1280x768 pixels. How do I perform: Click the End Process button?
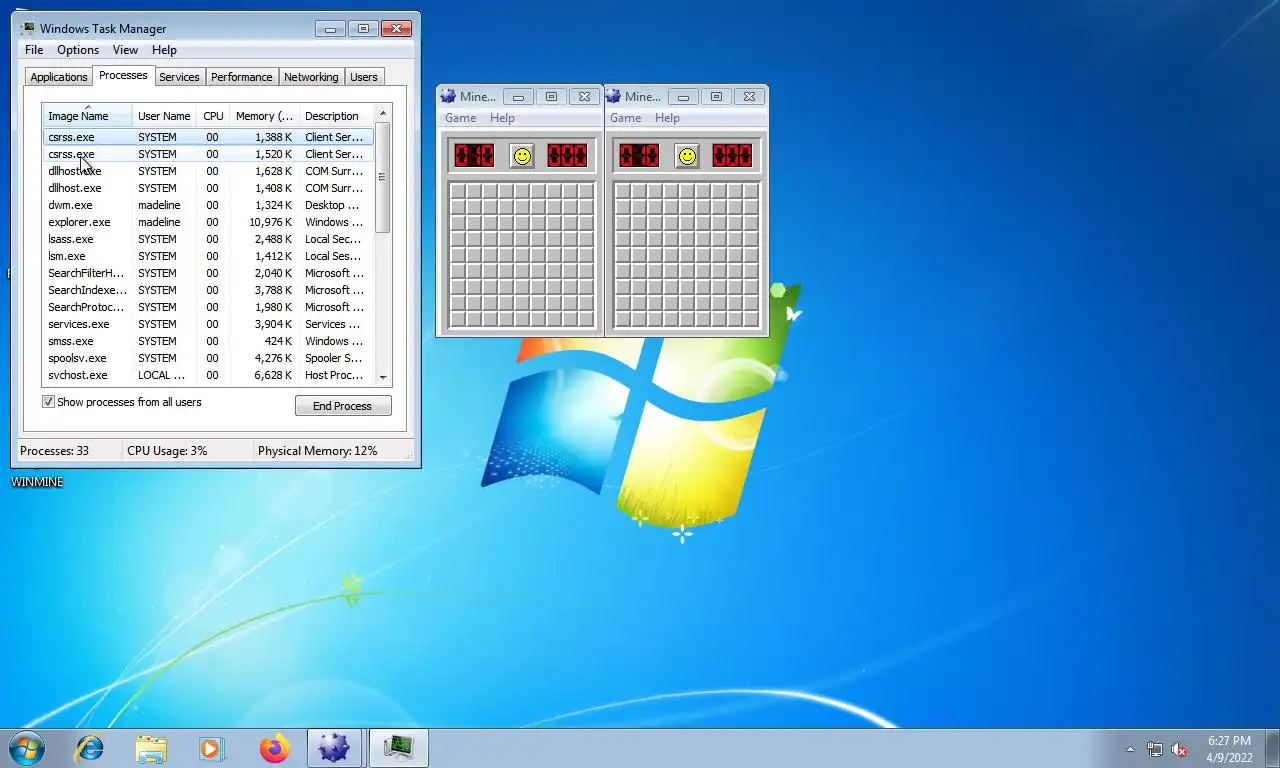click(x=343, y=406)
